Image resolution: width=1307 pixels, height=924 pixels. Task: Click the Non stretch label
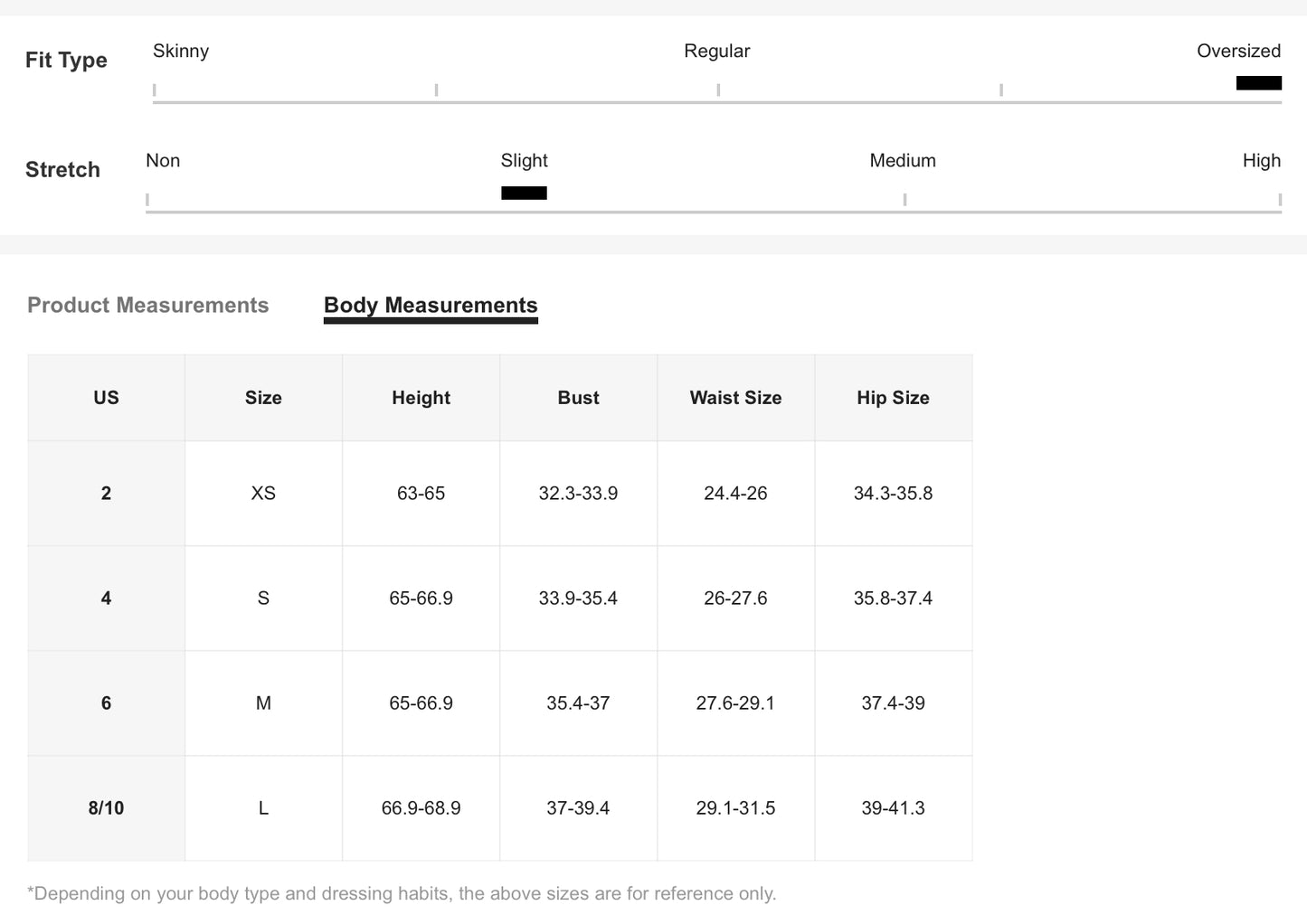pos(163,161)
